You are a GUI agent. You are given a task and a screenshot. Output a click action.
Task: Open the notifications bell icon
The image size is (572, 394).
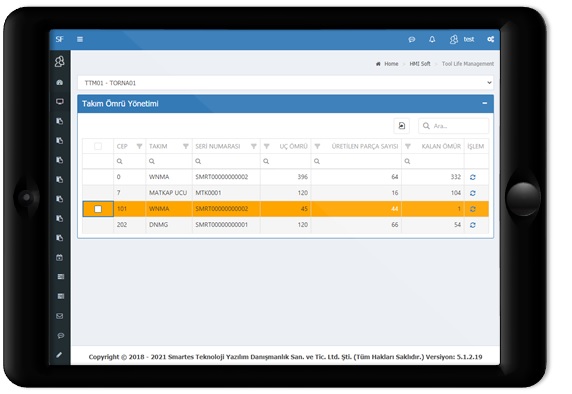[x=432, y=39]
